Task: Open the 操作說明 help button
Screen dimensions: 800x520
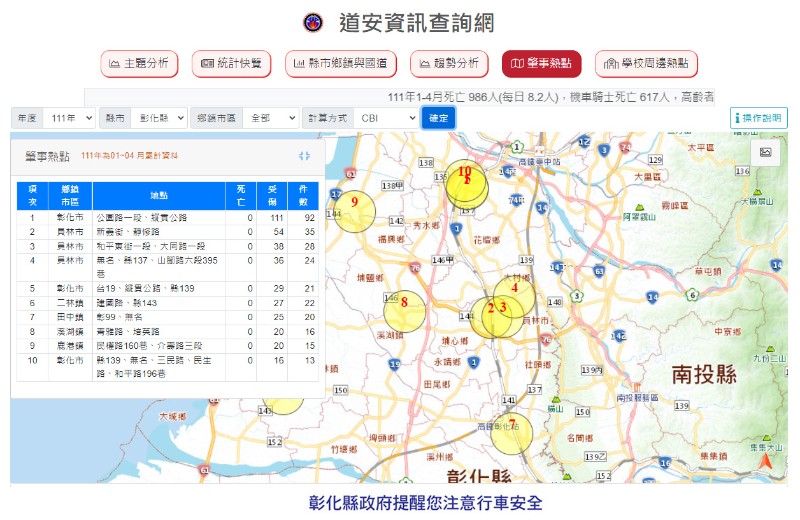Action: pyautogui.click(x=758, y=118)
